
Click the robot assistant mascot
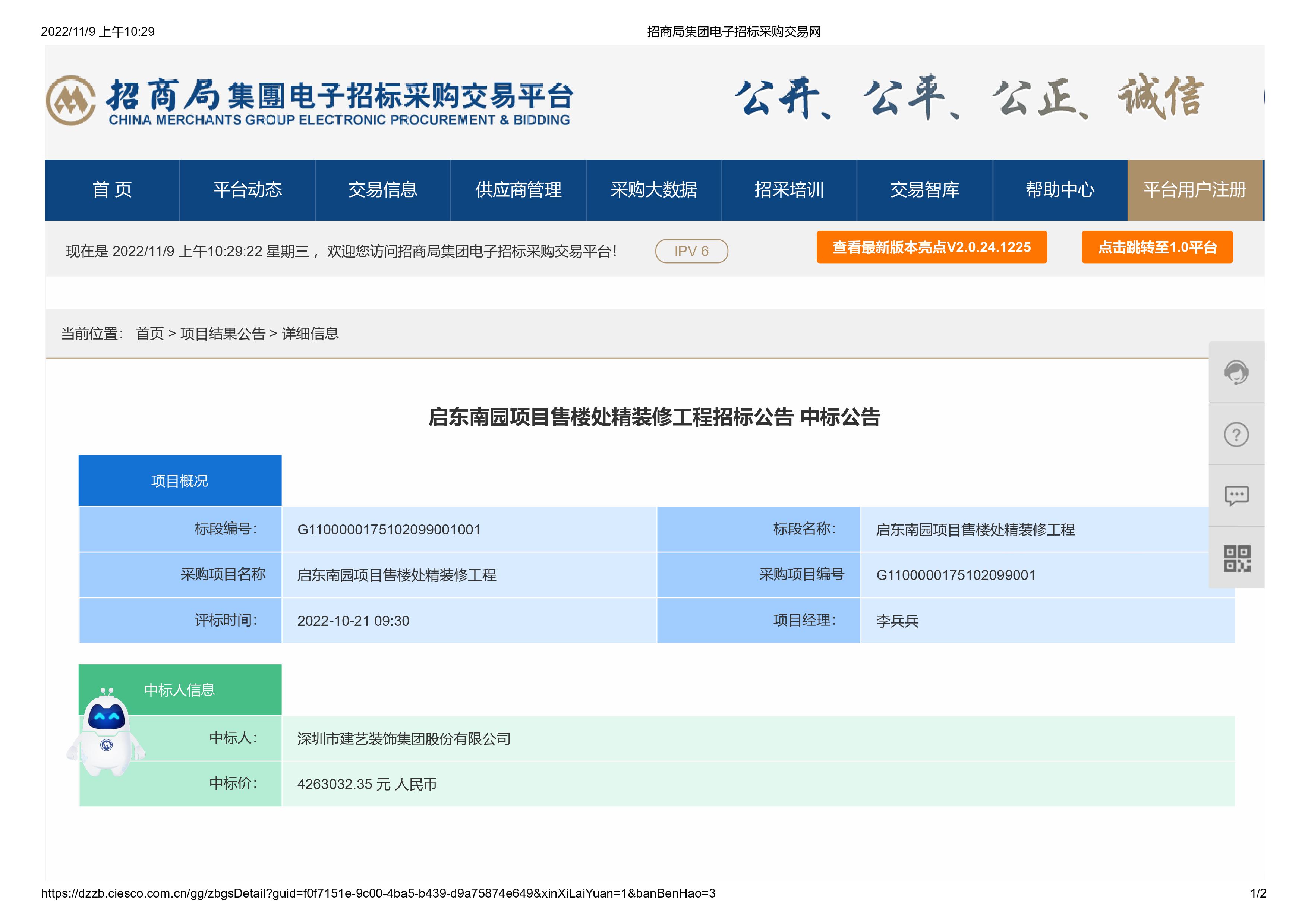click(x=106, y=732)
